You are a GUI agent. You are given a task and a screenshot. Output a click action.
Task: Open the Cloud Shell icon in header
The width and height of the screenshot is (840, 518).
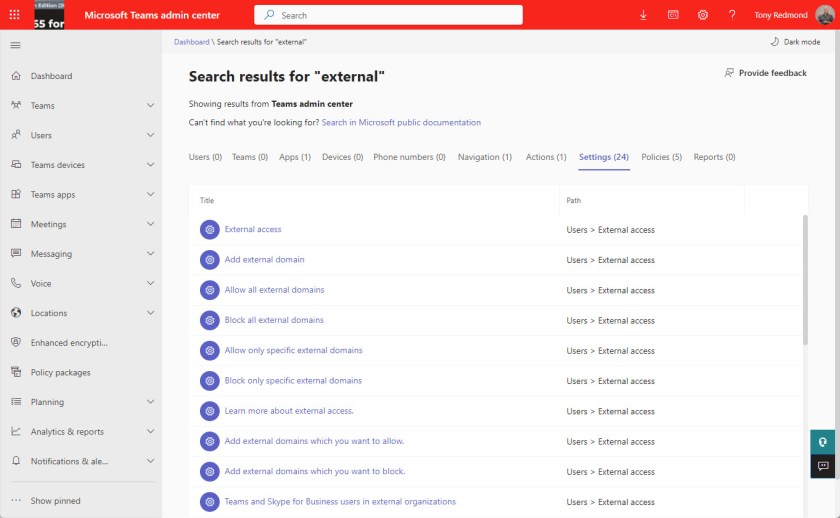tap(673, 15)
